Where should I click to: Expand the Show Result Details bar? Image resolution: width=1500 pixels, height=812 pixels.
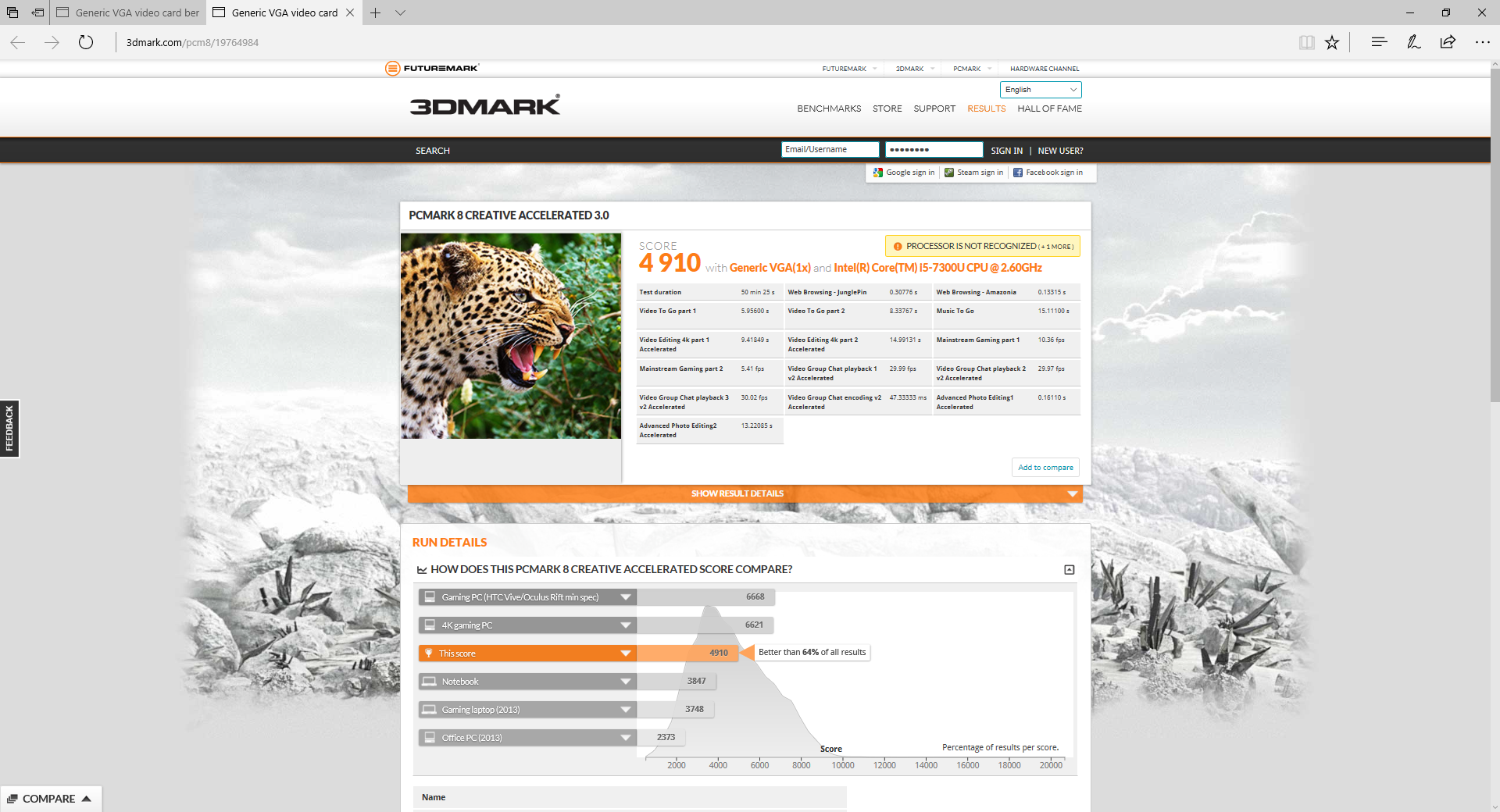click(x=745, y=493)
